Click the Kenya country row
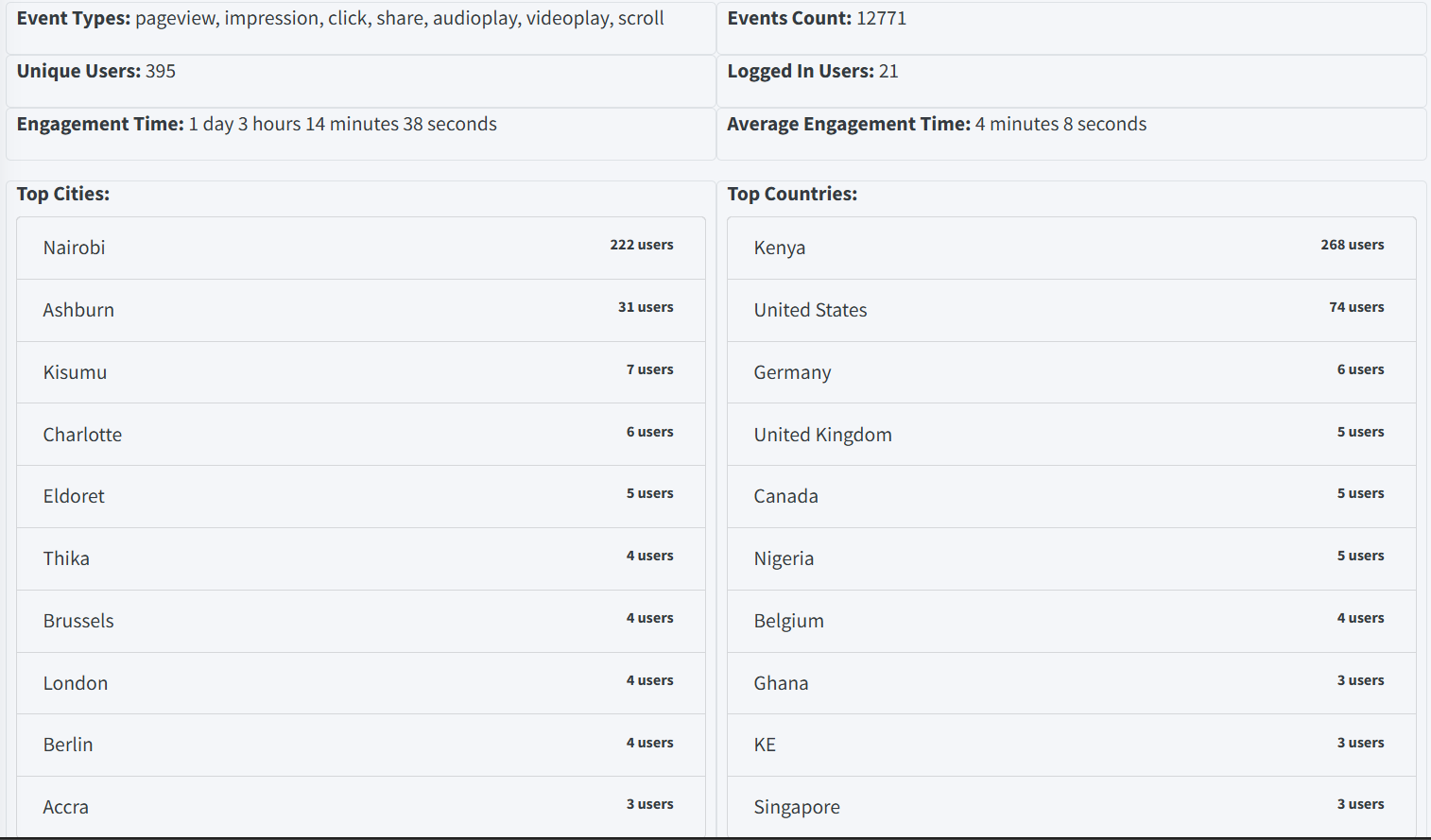 pyautogui.click(x=1071, y=248)
